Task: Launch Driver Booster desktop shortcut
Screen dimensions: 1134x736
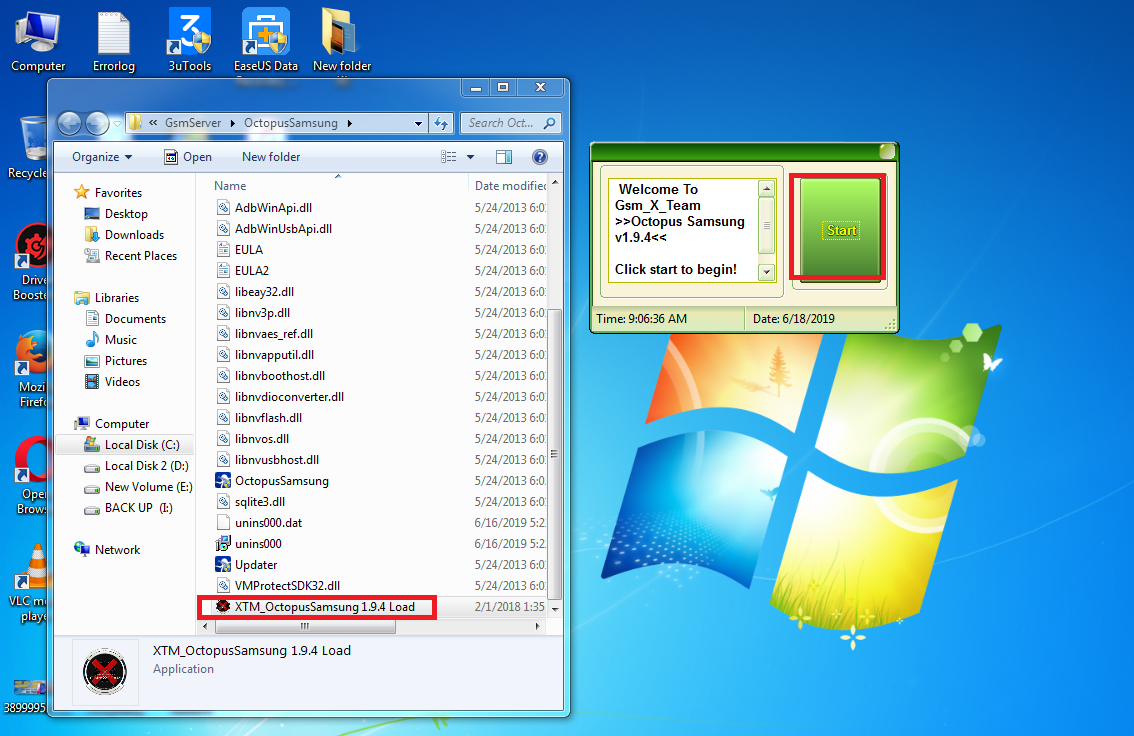Action: [x=30, y=262]
